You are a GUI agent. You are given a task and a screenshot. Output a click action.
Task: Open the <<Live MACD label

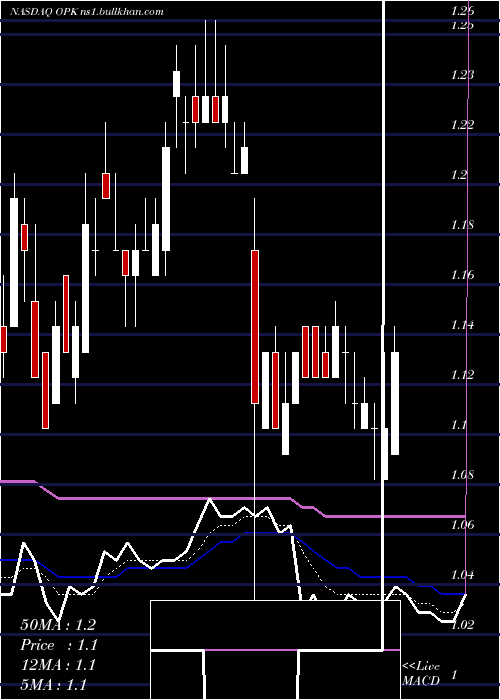421,674
